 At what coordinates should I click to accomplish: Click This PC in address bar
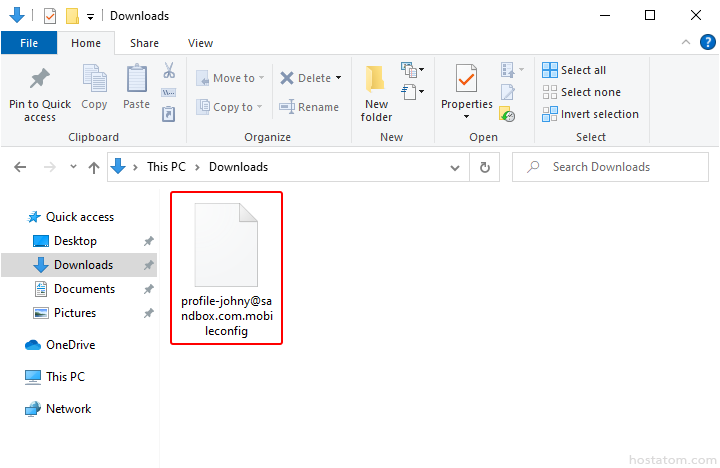tap(166, 167)
